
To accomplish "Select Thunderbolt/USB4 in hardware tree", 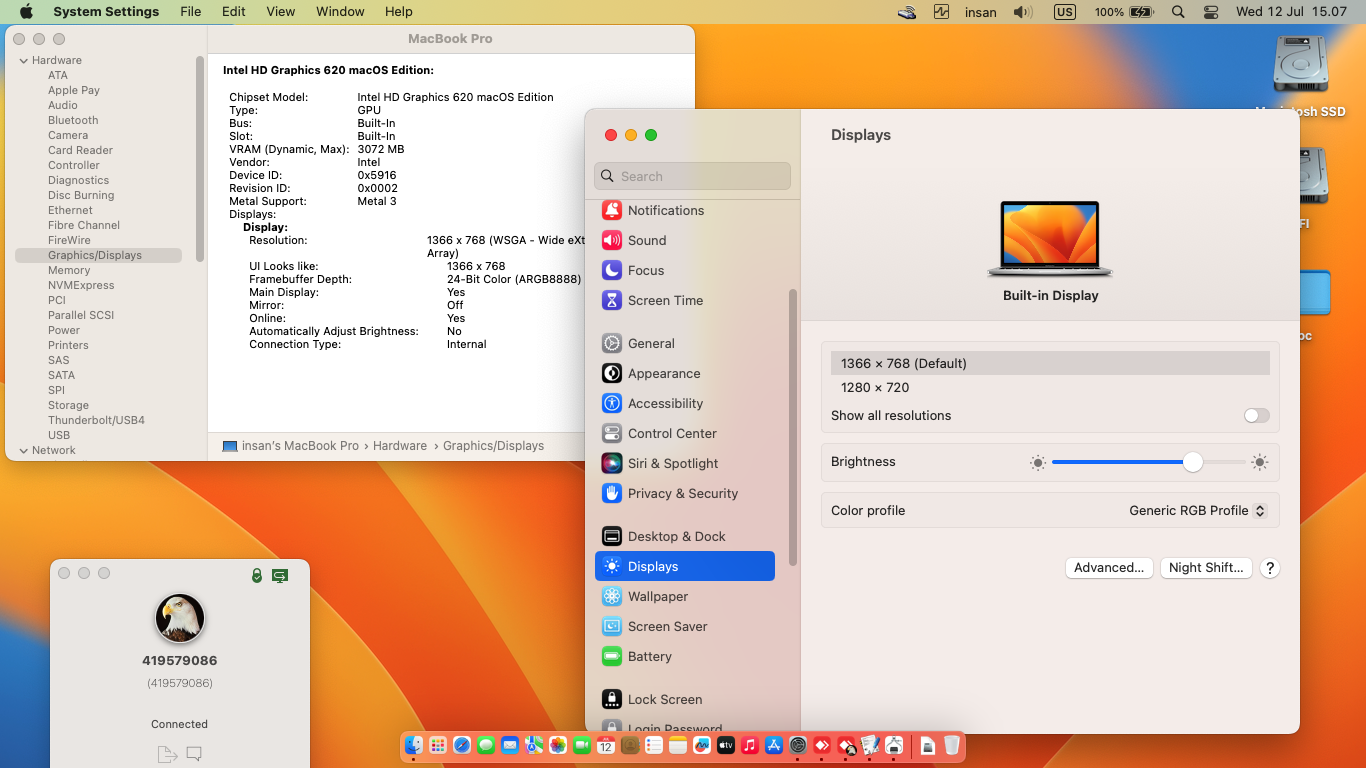I will pos(96,420).
